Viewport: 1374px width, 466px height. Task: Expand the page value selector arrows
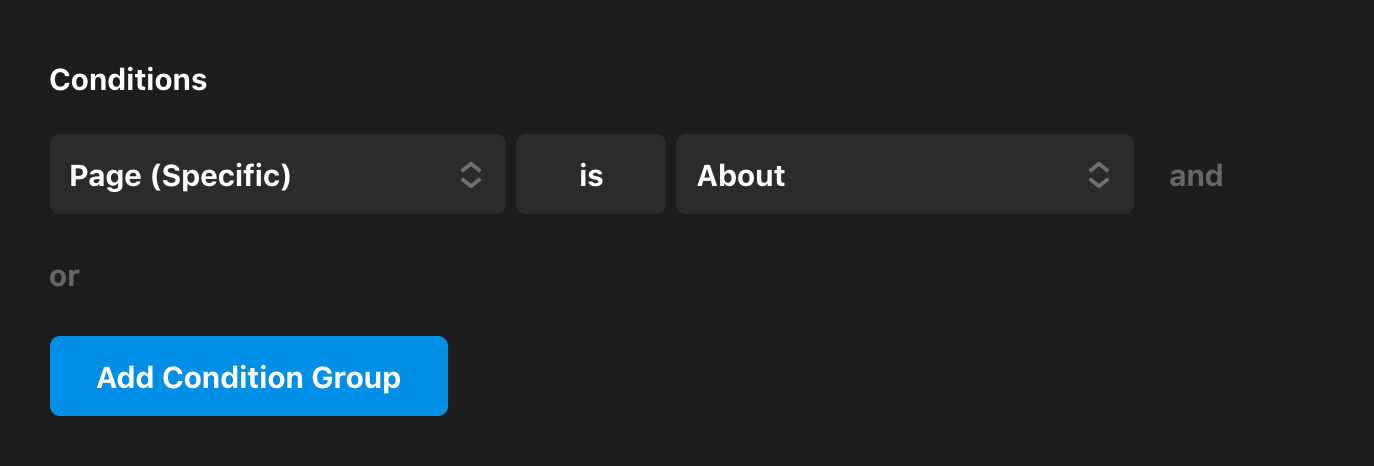(1098, 175)
